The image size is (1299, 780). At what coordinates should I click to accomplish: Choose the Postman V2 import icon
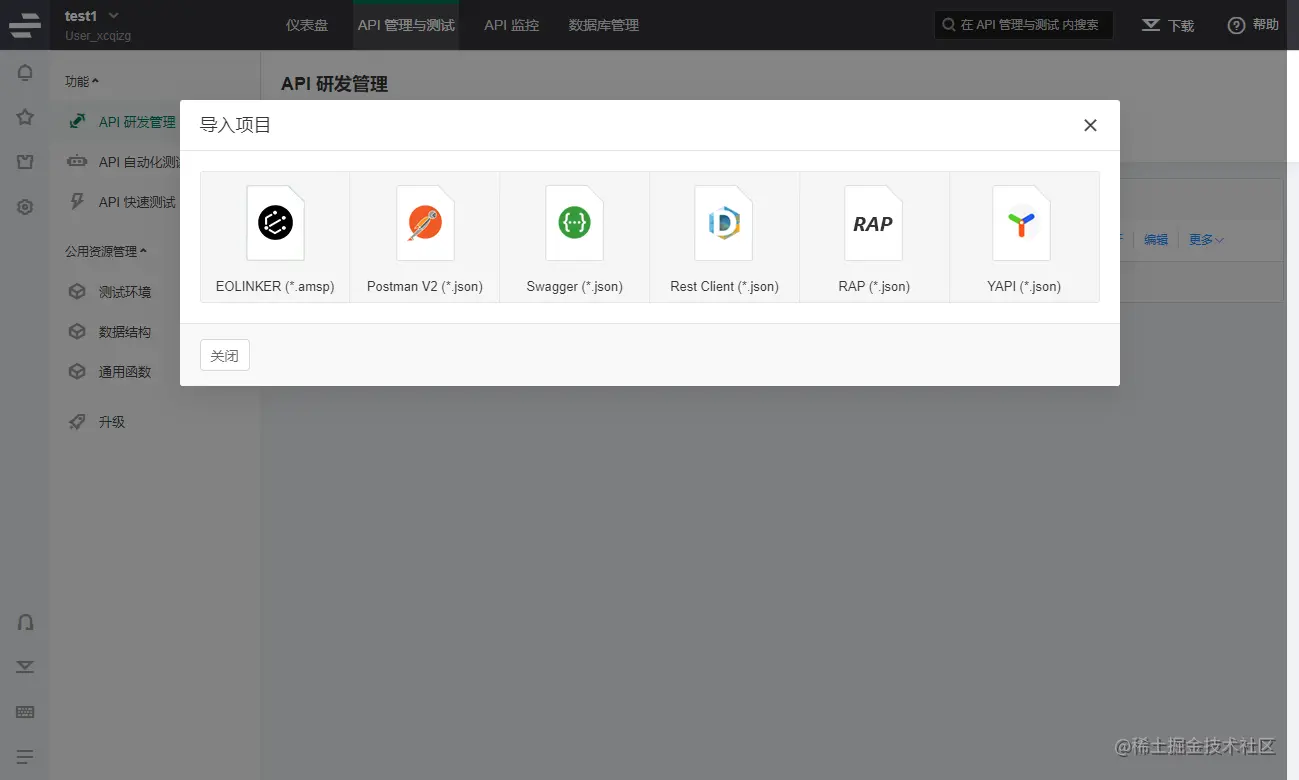[425, 223]
